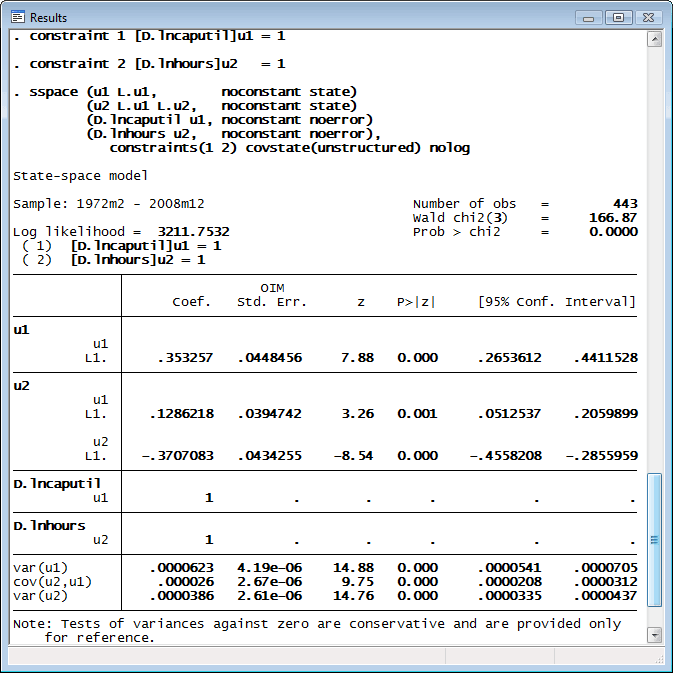The image size is (673, 673).
Task: Click the Results window title icon
Action: click(x=18, y=18)
